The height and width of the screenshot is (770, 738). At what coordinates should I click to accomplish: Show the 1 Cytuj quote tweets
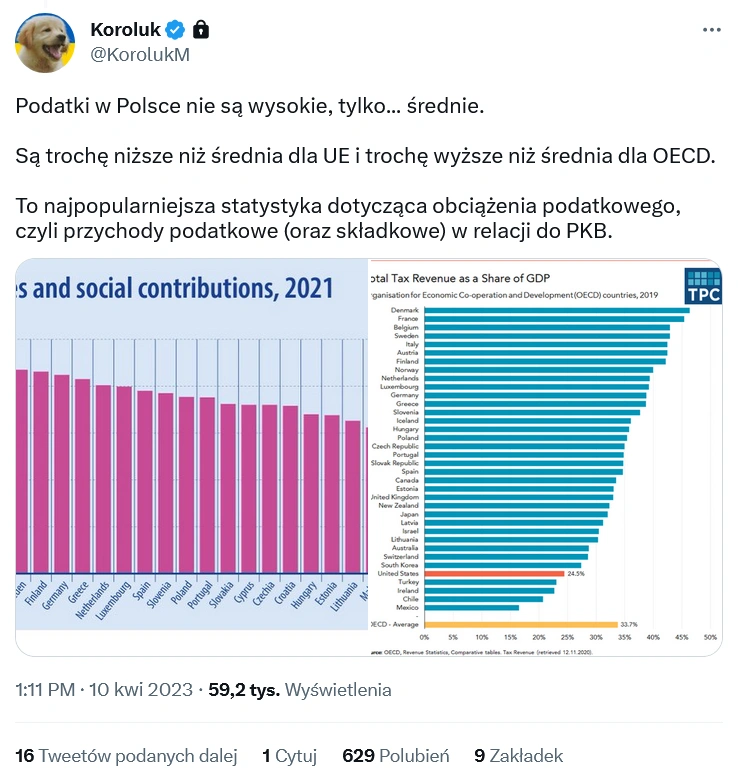[289, 755]
